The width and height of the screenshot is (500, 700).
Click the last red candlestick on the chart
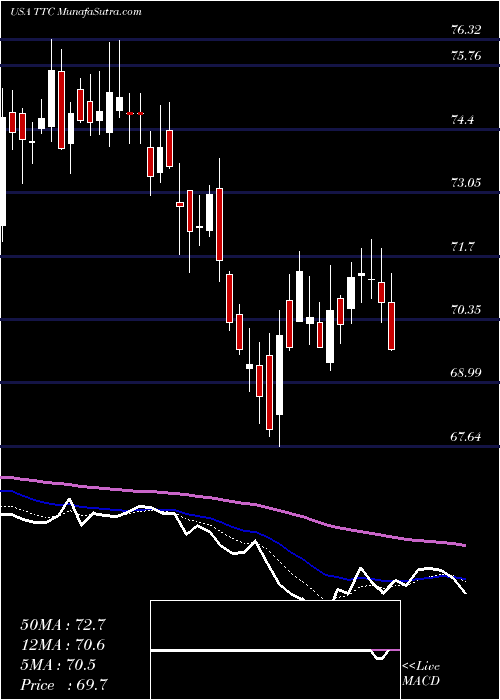click(x=392, y=326)
